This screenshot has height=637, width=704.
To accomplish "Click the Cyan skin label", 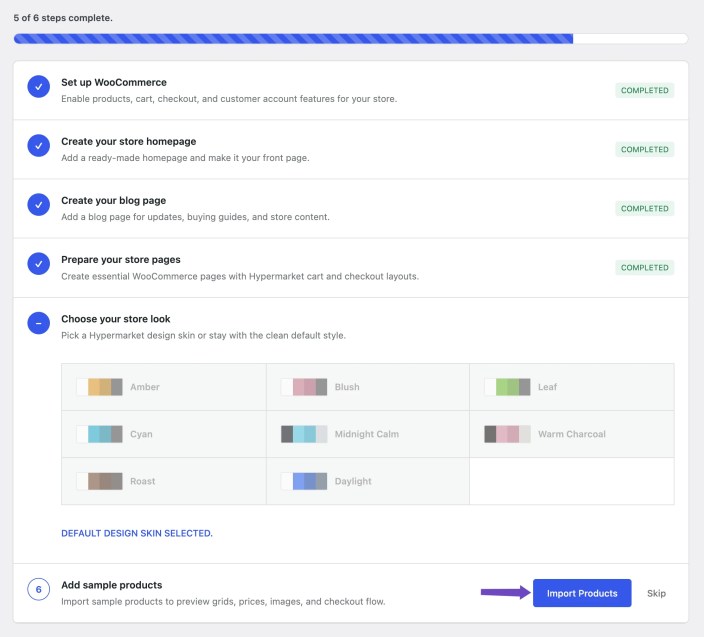I will click(x=141, y=434).
